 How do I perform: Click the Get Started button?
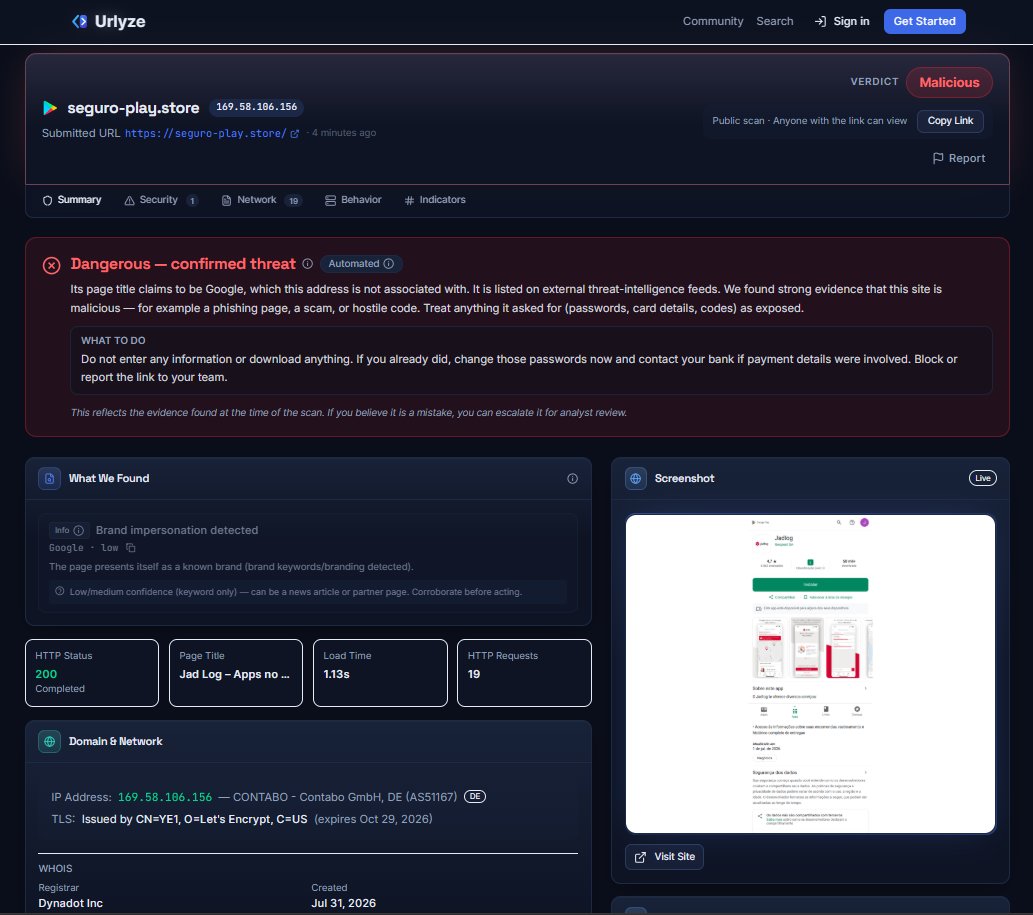coord(924,21)
